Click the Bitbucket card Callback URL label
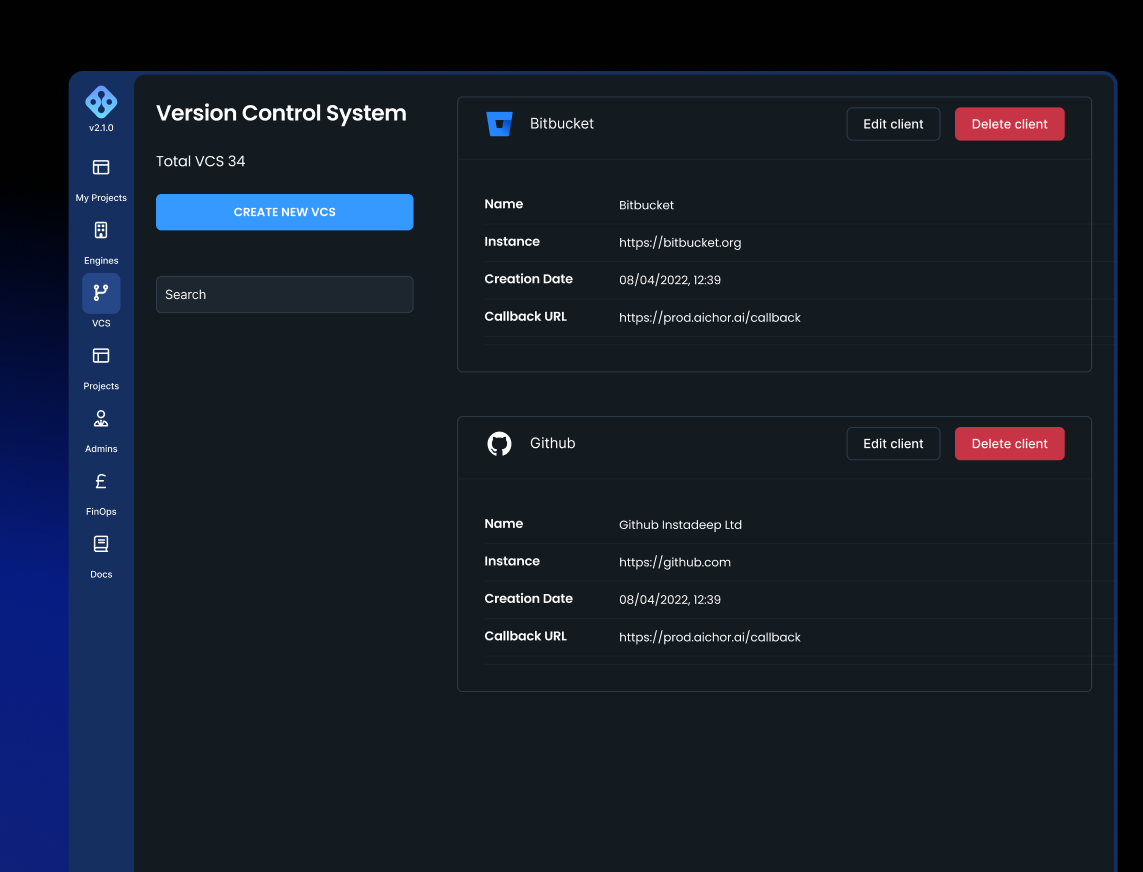The image size is (1143, 872). tap(526, 316)
